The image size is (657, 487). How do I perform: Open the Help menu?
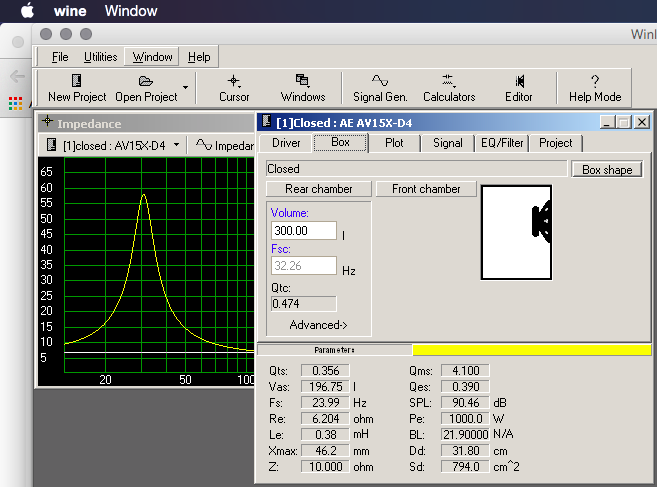199,57
